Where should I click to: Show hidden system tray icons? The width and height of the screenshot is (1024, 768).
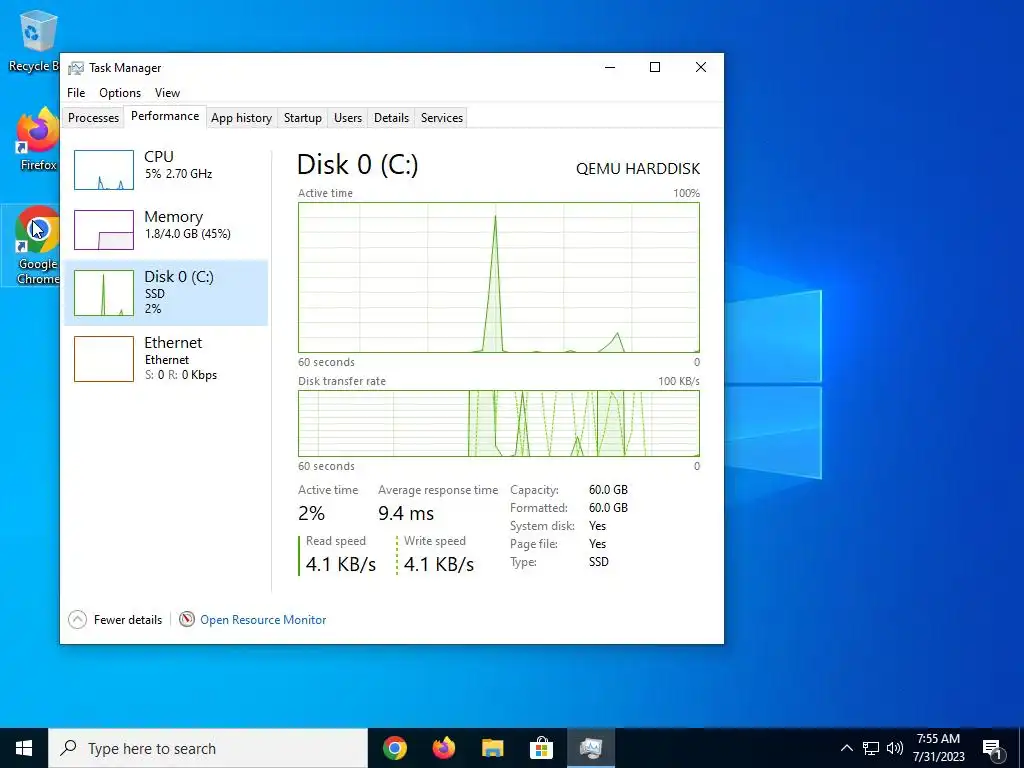tap(846, 748)
